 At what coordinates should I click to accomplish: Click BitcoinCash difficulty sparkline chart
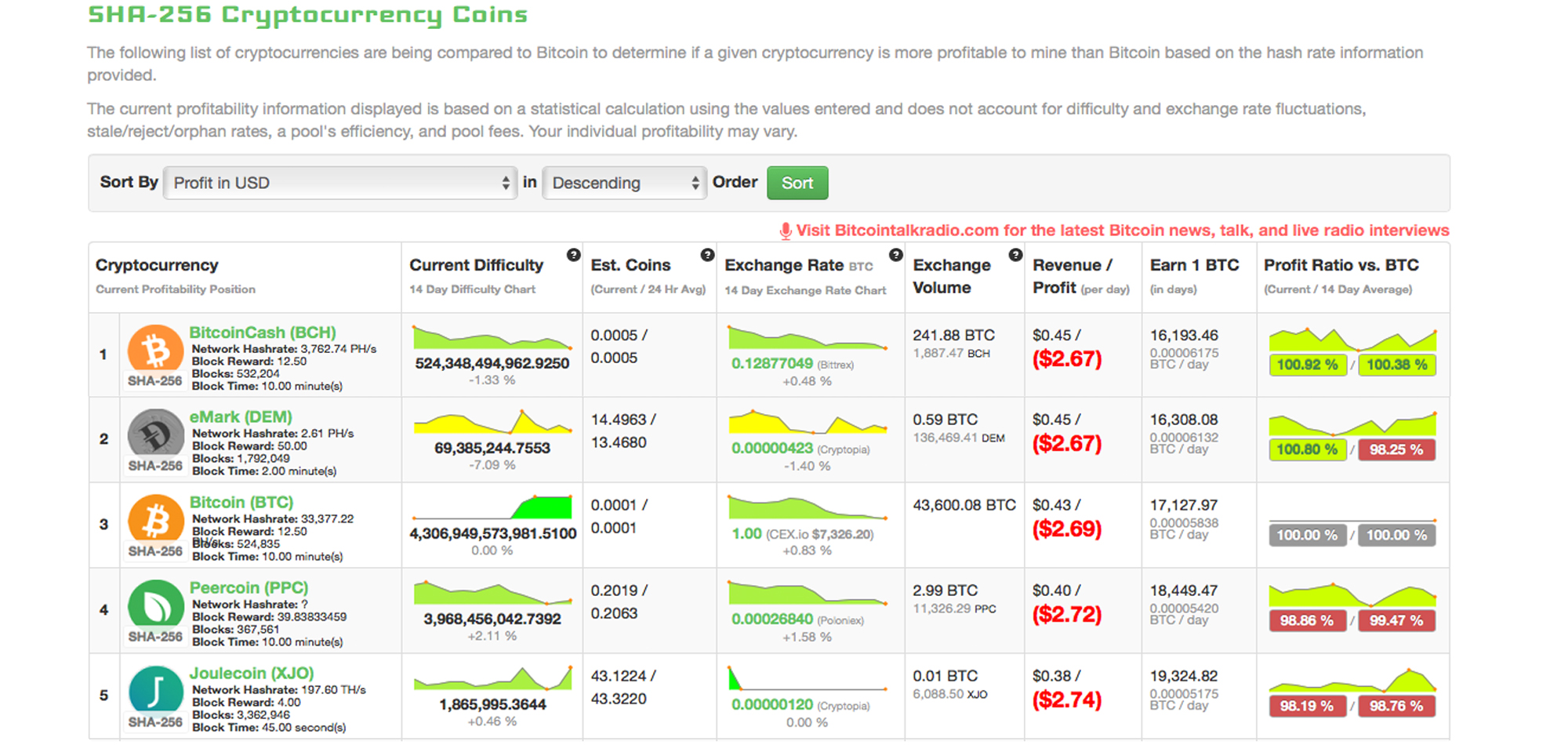[x=492, y=337]
